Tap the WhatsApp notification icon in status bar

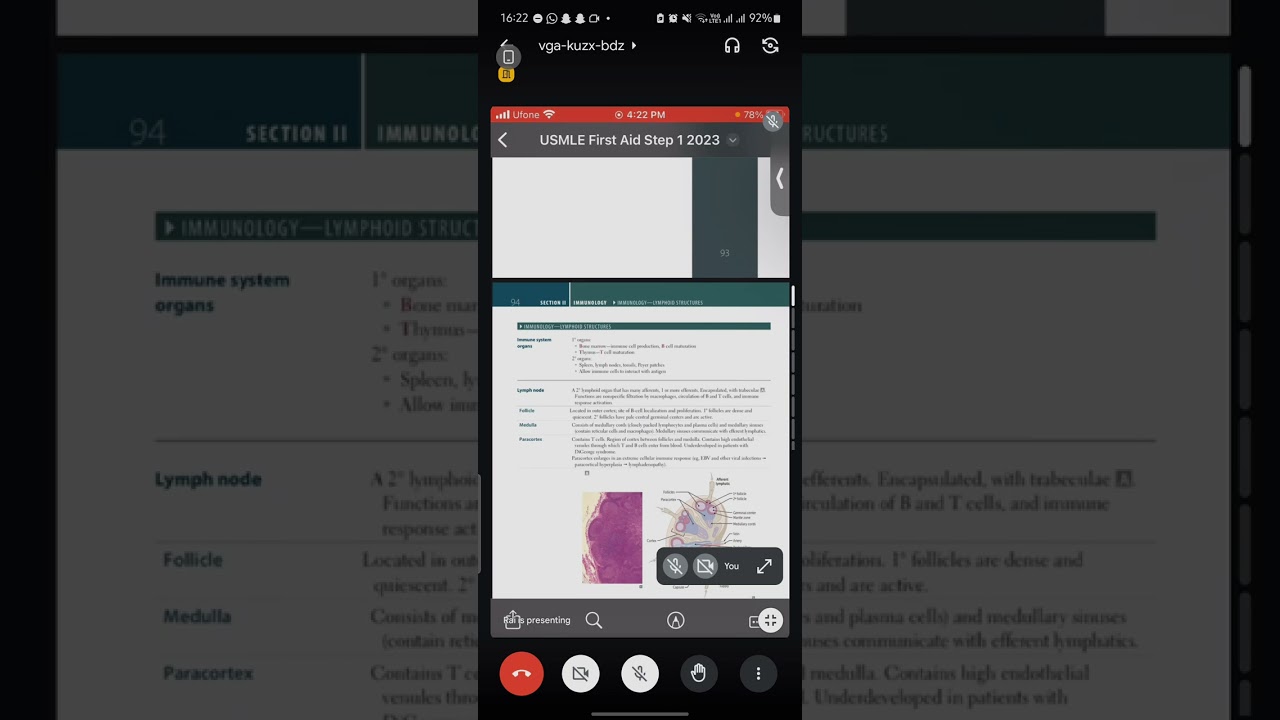552,19
